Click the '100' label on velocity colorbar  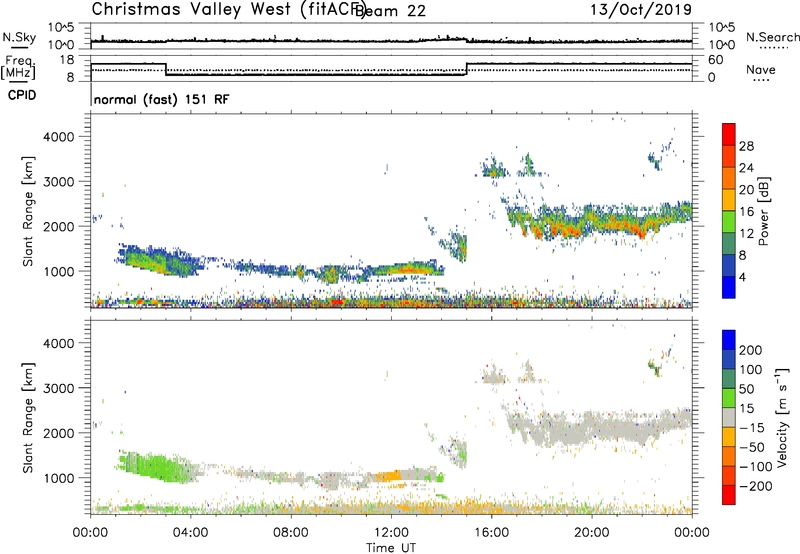tap(751, 370)
